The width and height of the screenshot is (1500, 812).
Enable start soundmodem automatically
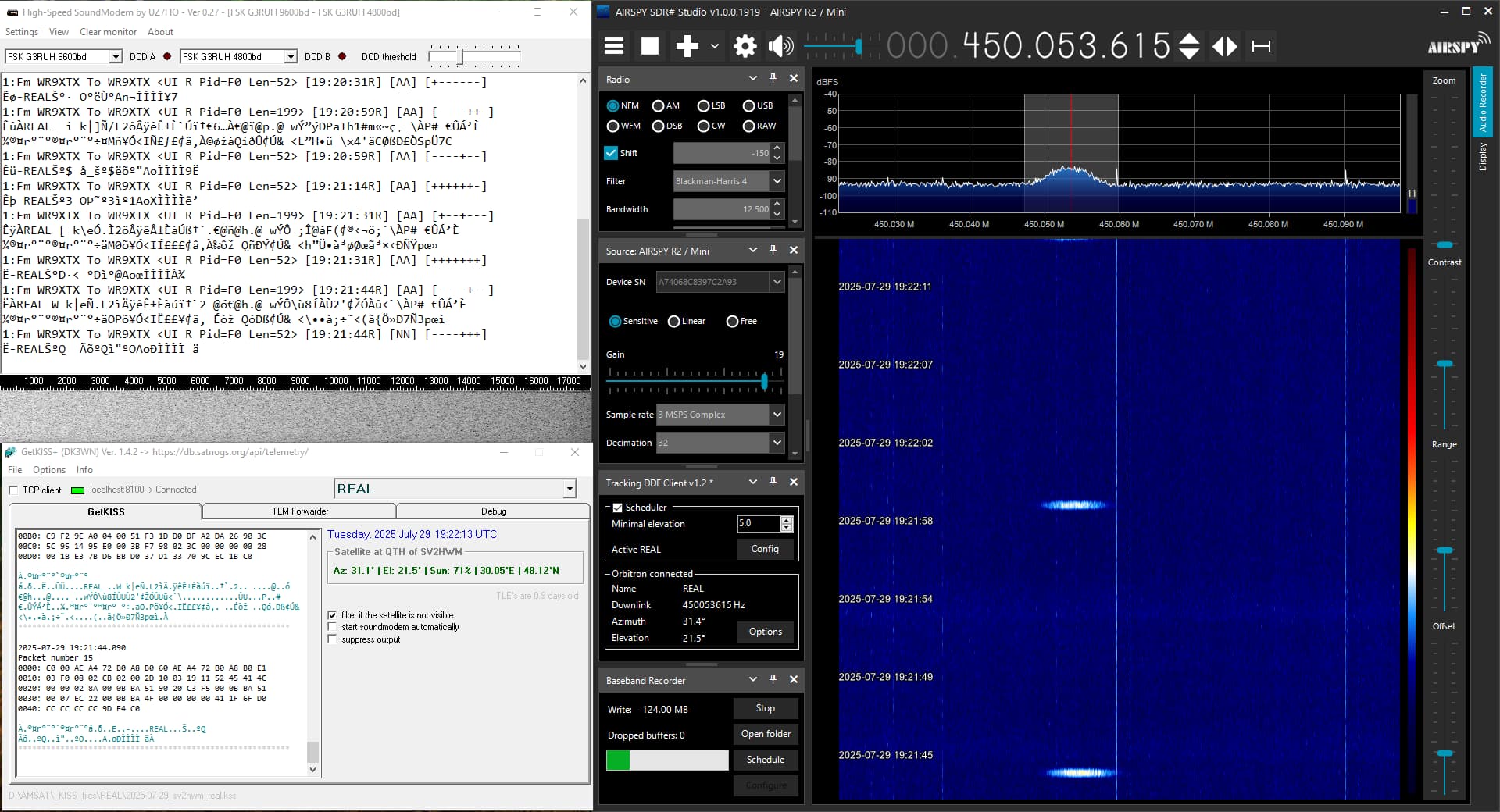click(x=332, y=627)
